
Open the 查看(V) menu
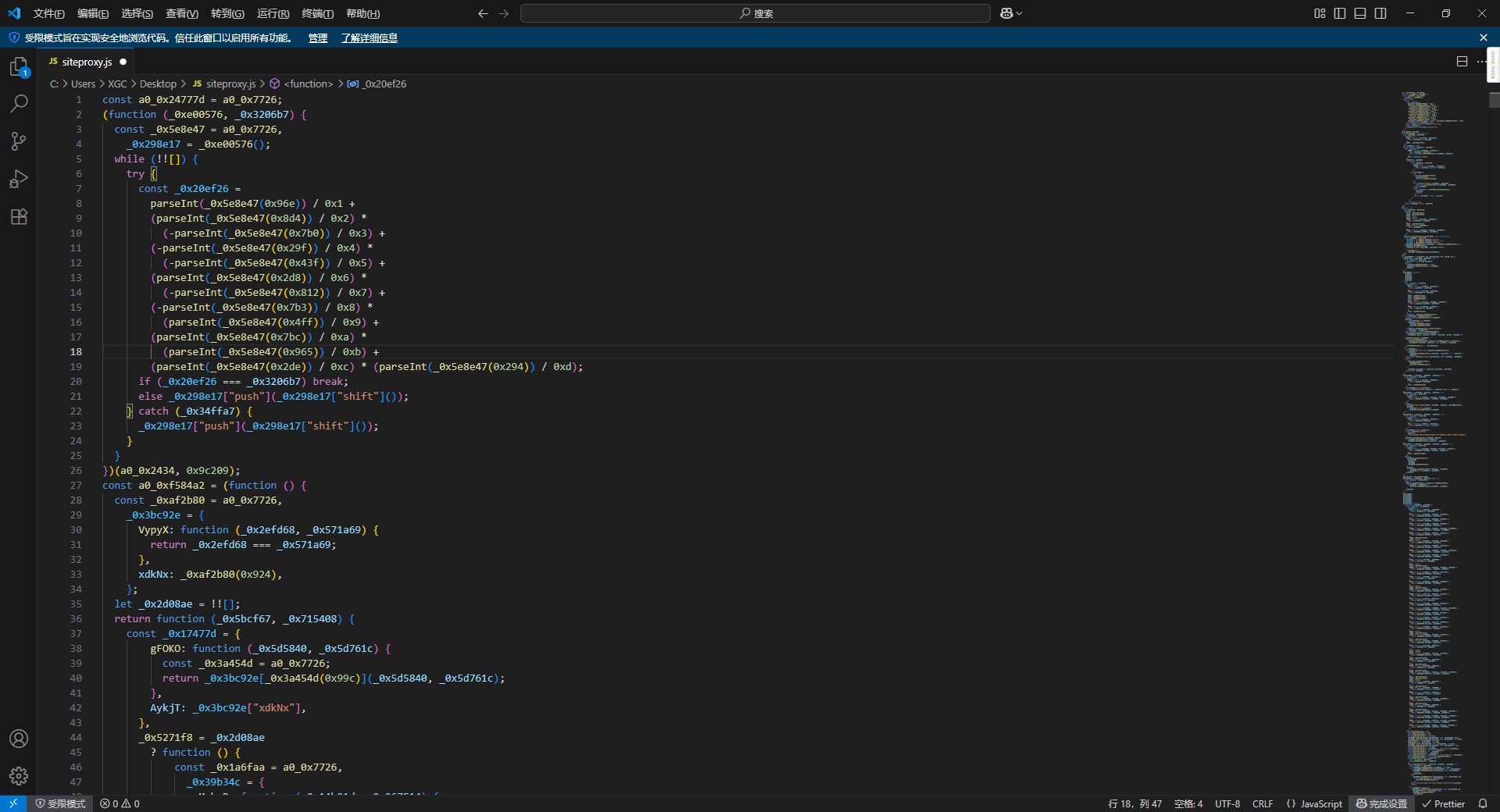(x=182, y=13)
